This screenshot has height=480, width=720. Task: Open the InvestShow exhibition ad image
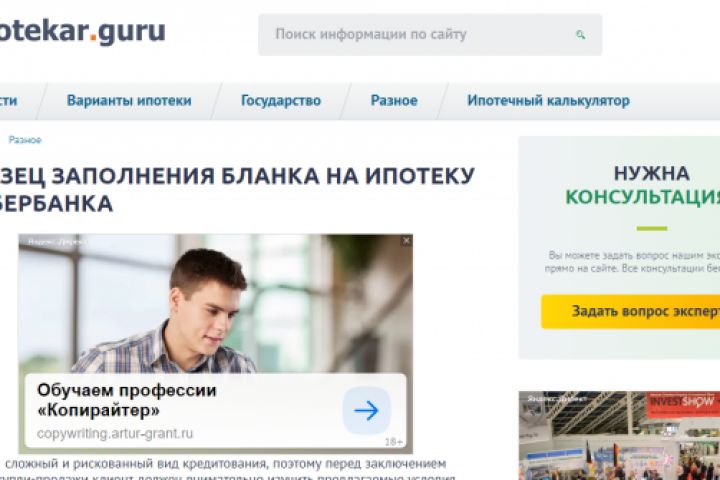[x=619, y=435]
